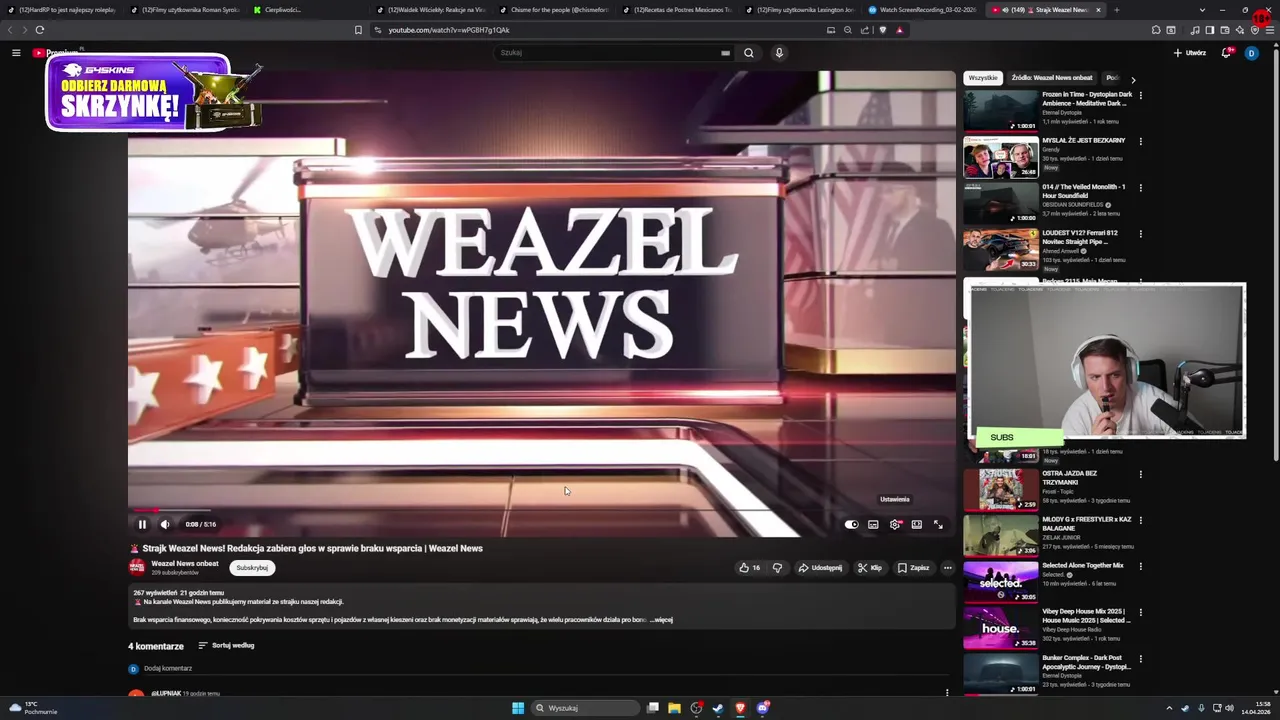The image size is (1280, 720).
Task: Open options for 'Frozen in Time' suggestion
Action: point(1141,96)
